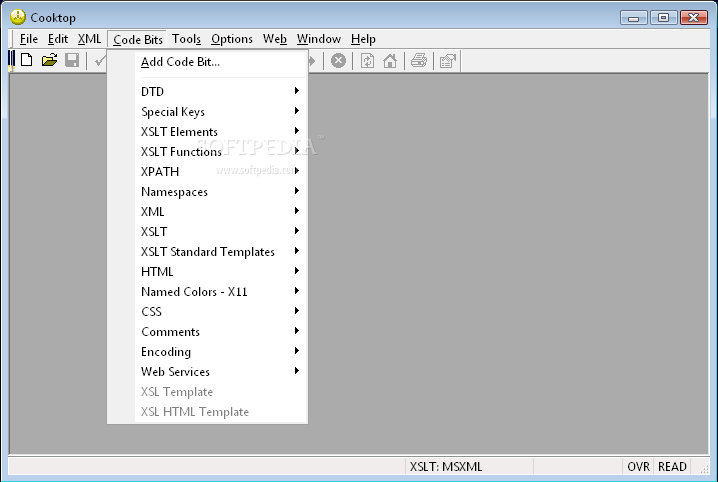Image resolution: width=718 pixels, height=482 pixels.
Task: Expand the XSLT submenu arrow
Action: tap(297, 231)
